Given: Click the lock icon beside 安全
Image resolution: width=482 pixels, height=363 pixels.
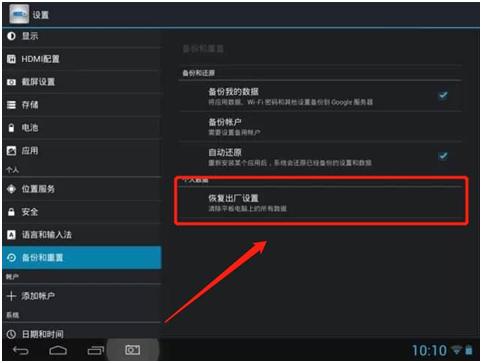Looking at the screenshot, I should (x=11, y=212).
